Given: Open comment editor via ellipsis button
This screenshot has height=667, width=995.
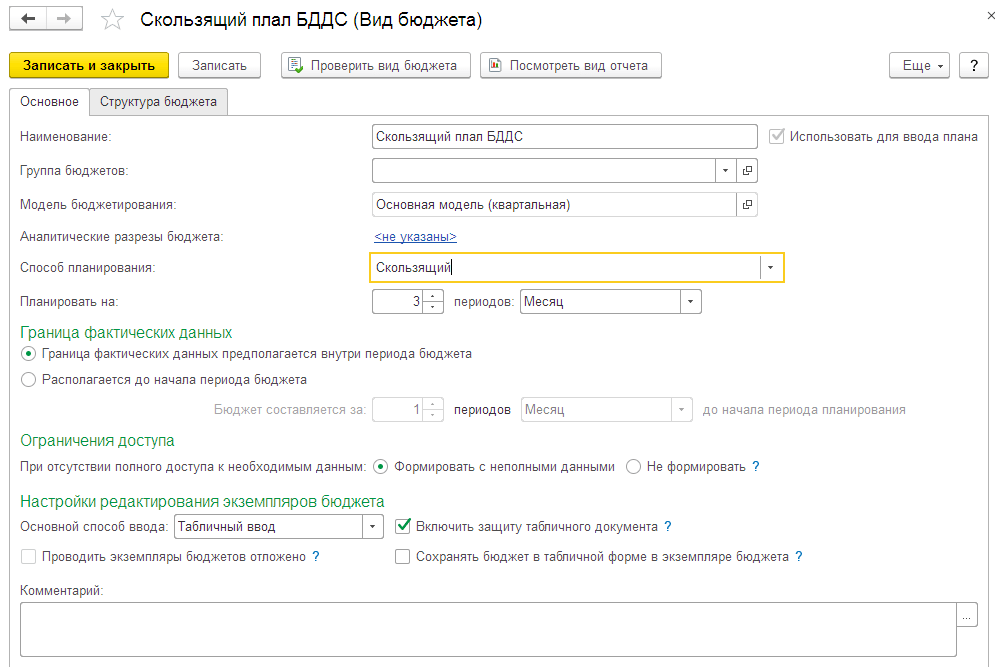Looking at the screenshot, I should click(966, 616).
